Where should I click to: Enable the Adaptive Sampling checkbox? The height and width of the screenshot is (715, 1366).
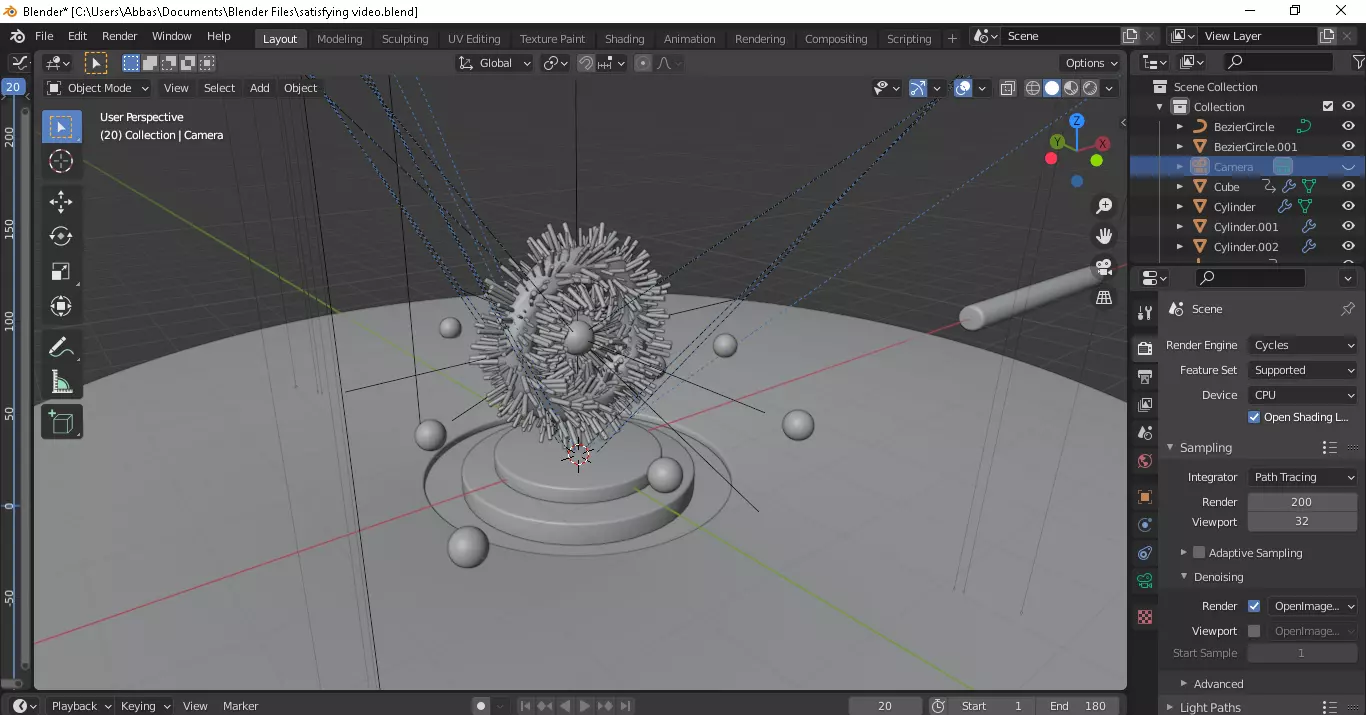pos(1199,552)
